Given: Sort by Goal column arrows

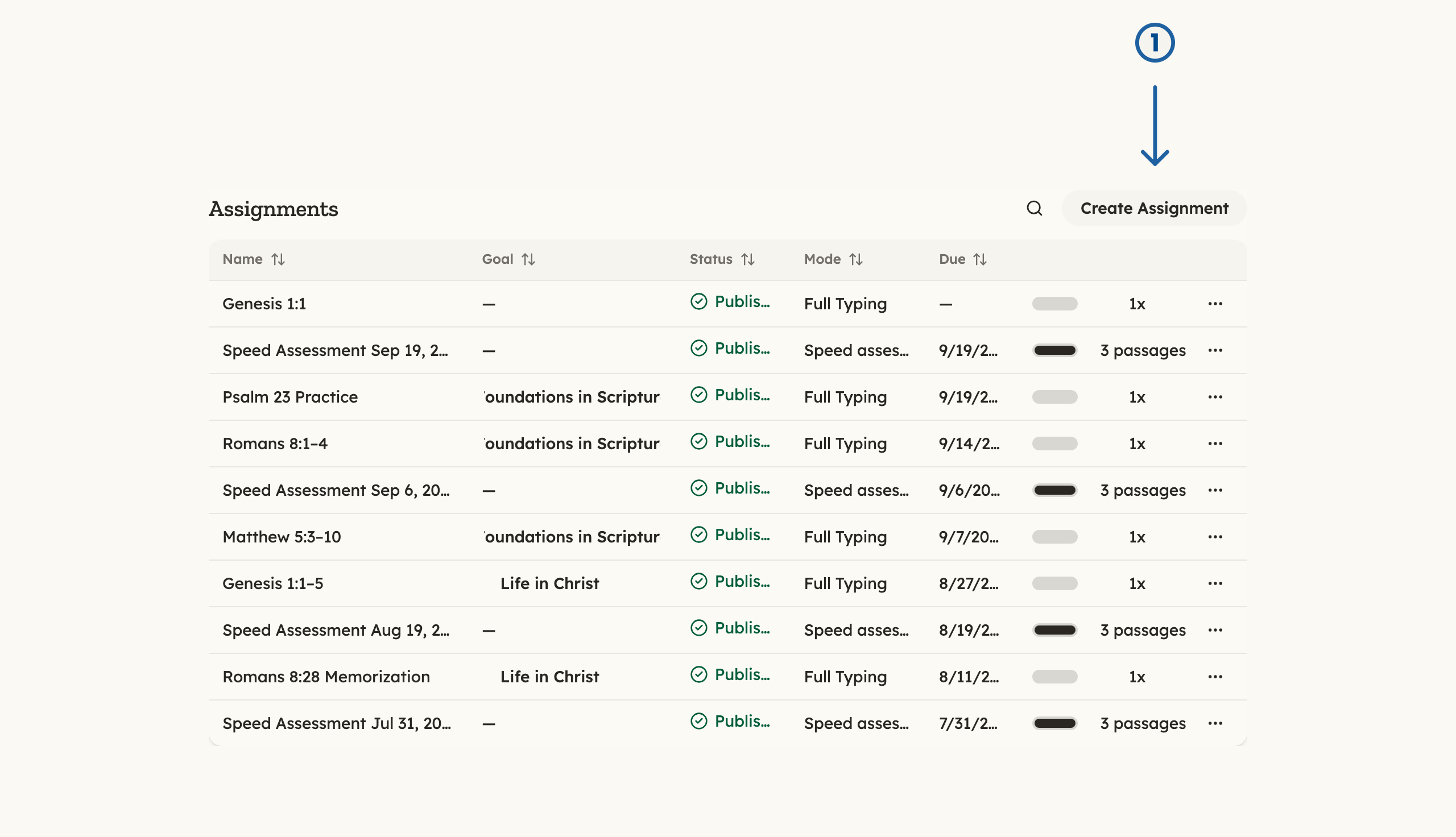Looking at the screenshot, I should point(528,259).
